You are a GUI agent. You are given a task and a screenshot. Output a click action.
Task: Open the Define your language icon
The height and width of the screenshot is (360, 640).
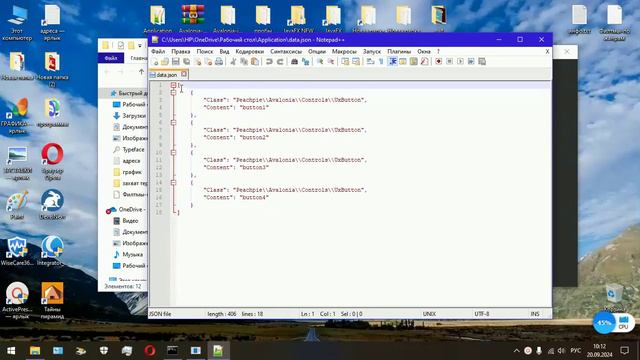click(403, 62)
